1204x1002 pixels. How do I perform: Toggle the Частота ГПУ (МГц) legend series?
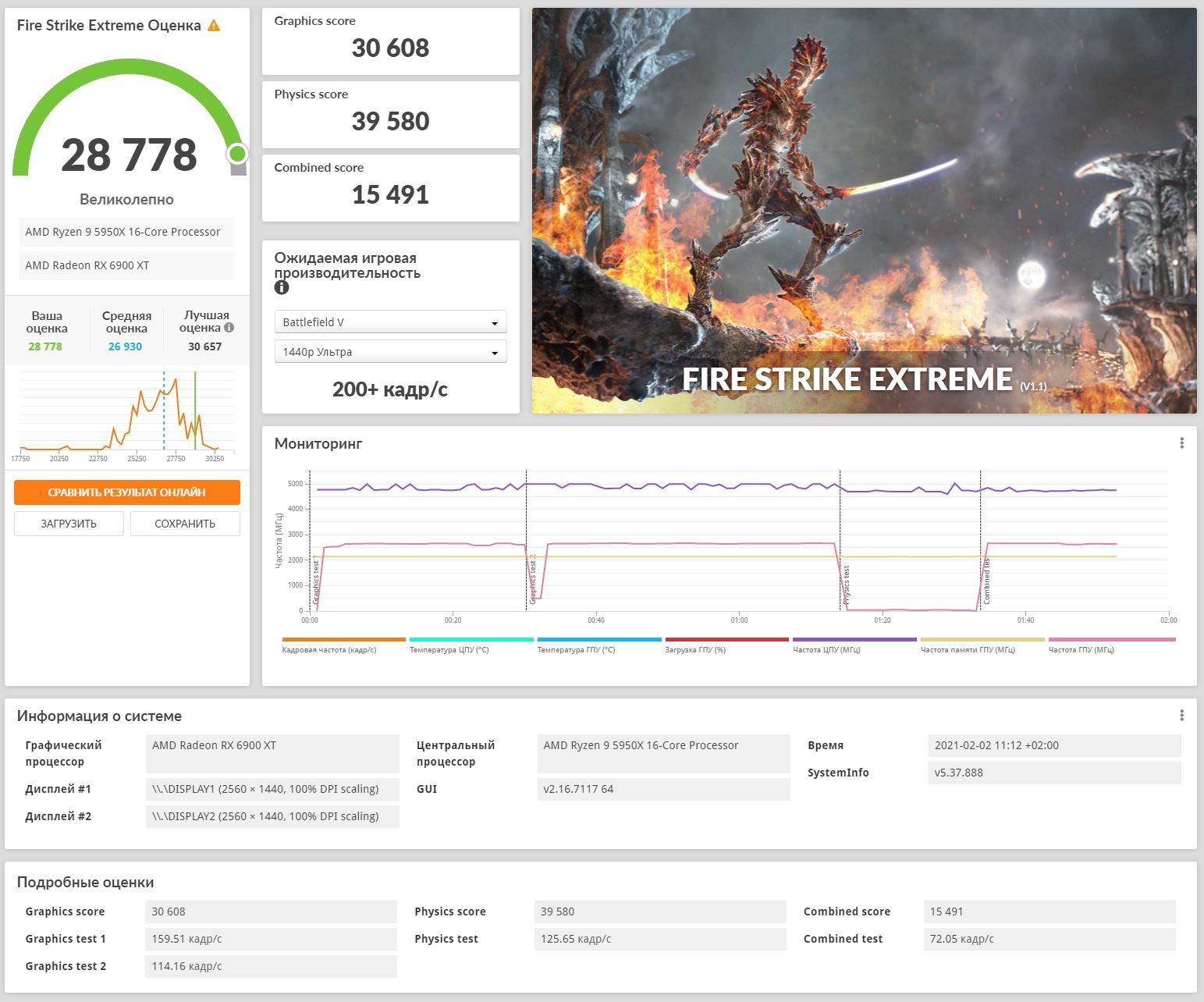tap(1111, 646)
